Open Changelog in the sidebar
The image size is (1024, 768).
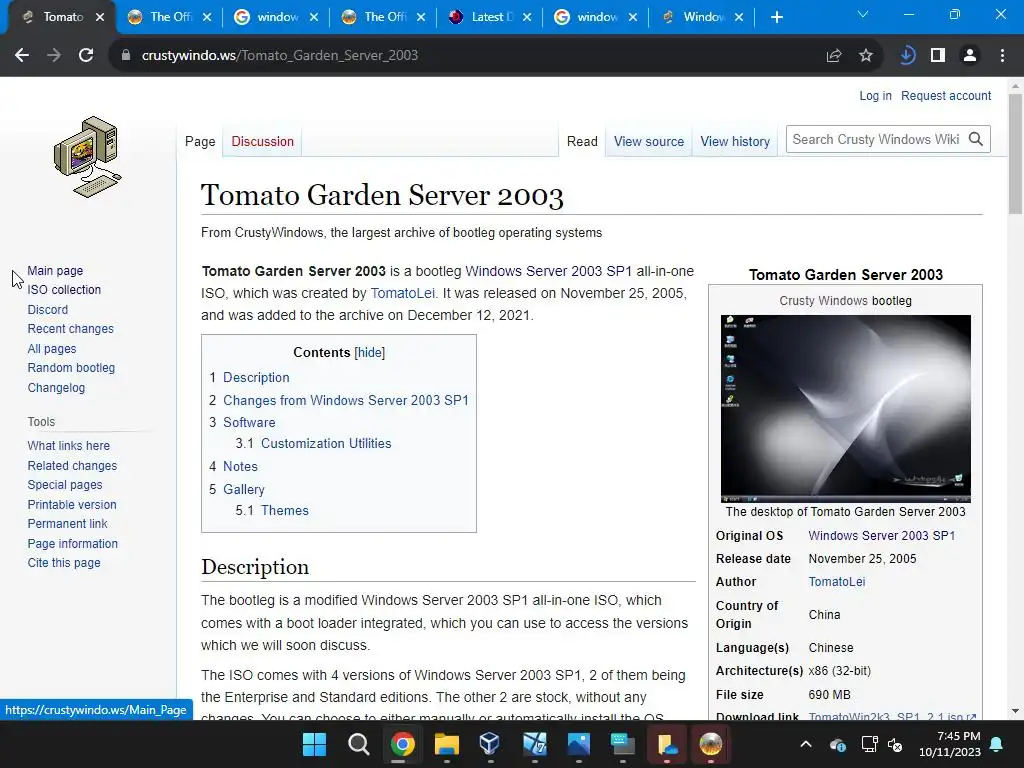click(56, 387)
